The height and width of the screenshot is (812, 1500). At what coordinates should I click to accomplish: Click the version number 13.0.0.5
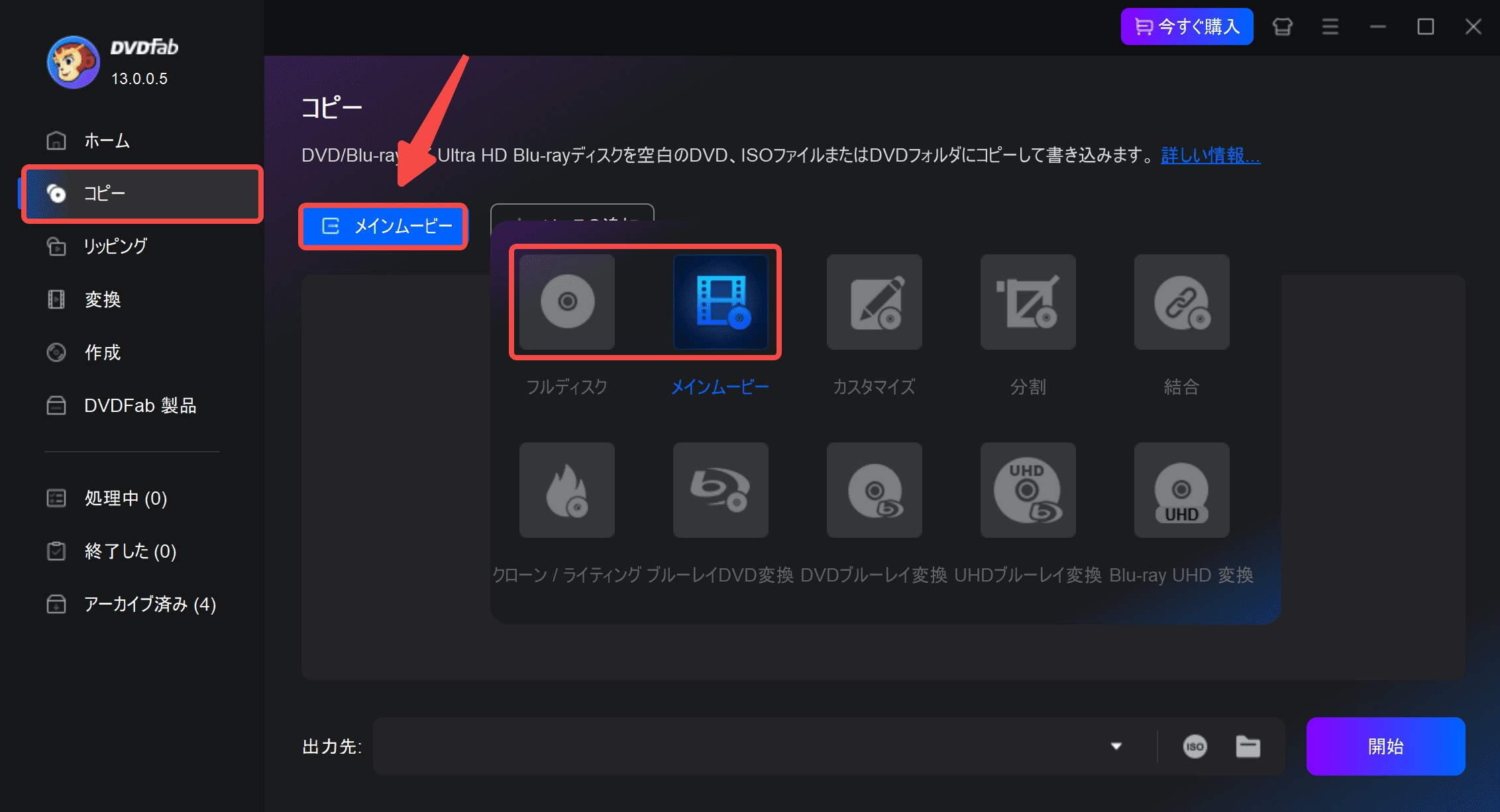click(139, 79)
